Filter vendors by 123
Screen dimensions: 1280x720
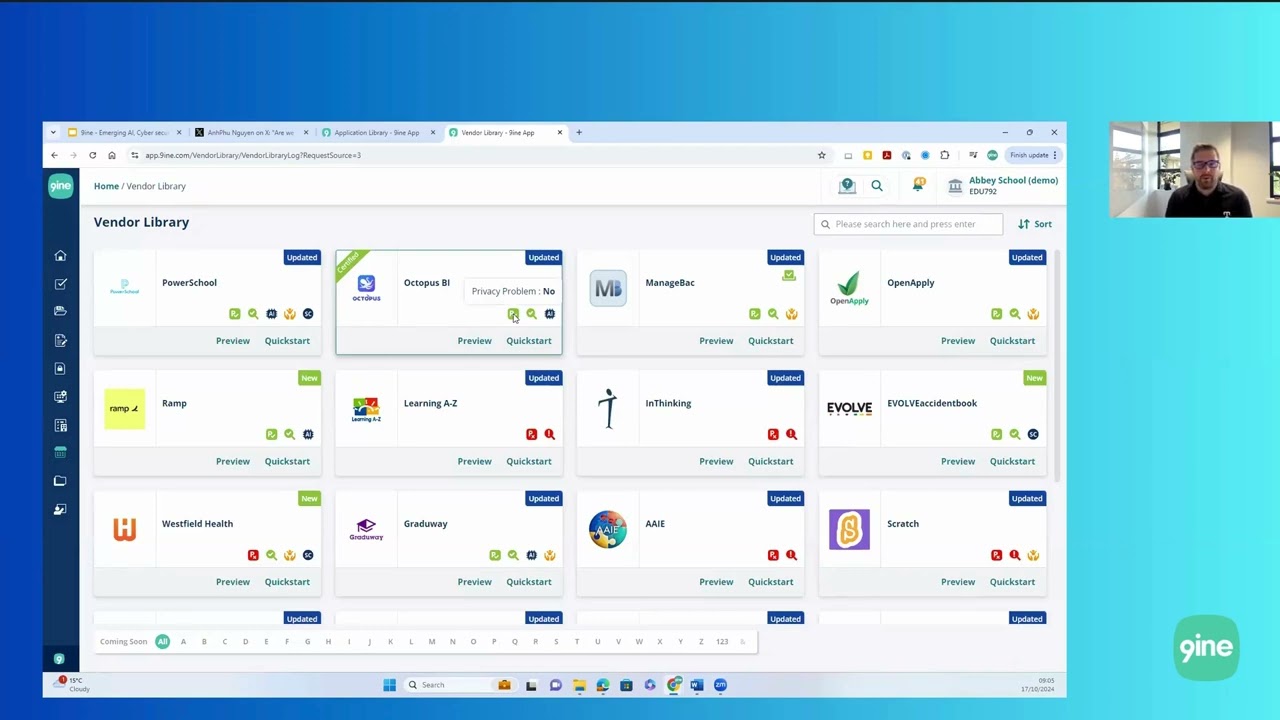[x=722, y=642]
